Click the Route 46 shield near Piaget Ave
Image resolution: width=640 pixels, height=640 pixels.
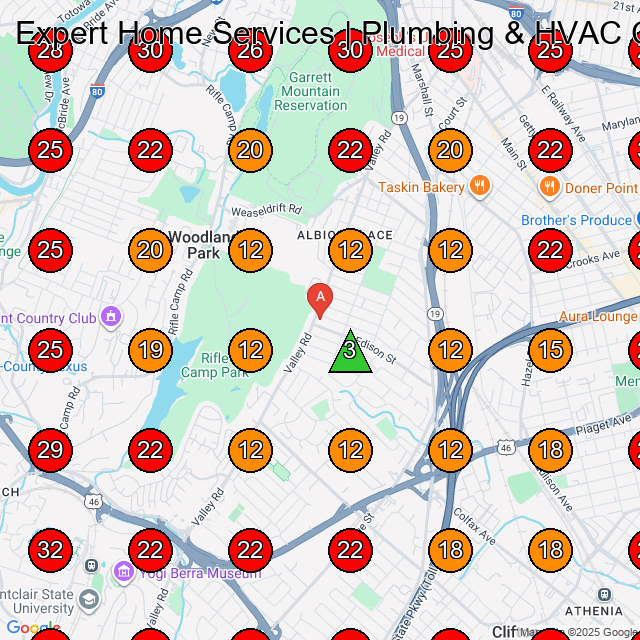[x=506, y=448]
